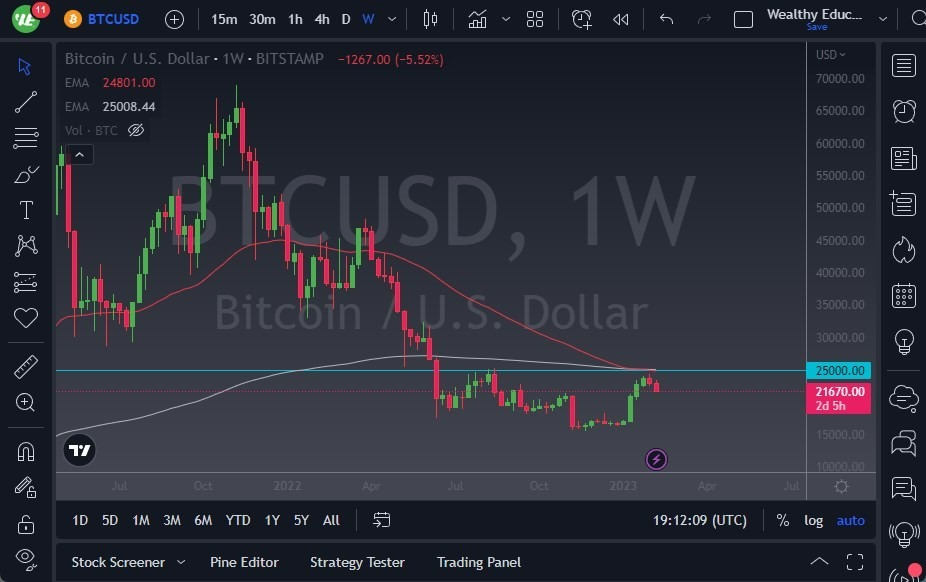Select the Text annotation tool
The width and height of the screenshot is (926, 582).
[25, 210]
